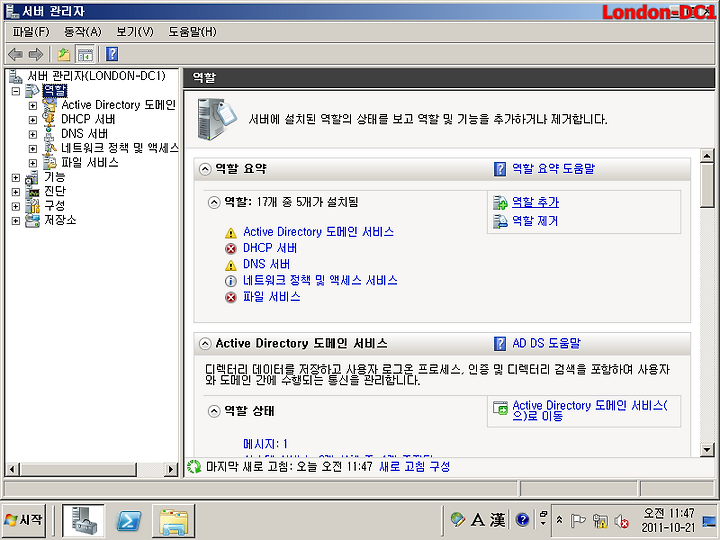Click the 새로 고침 구성 link
Viewport: 720px width, 540px height.
click(x=415, y=467)
